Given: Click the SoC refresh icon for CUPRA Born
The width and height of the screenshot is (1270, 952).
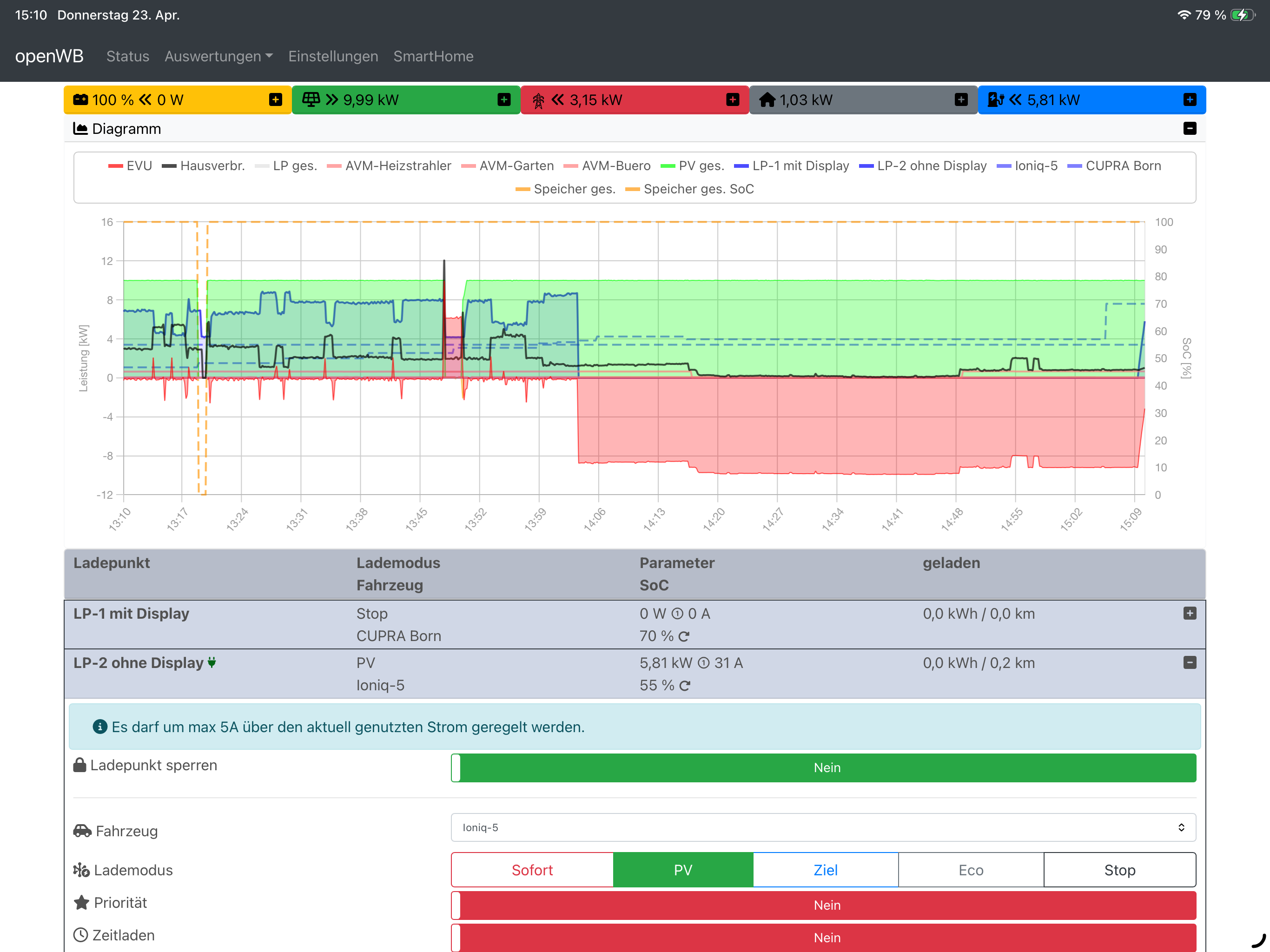Looking at the screenshot, I should [x=683, y=636].
